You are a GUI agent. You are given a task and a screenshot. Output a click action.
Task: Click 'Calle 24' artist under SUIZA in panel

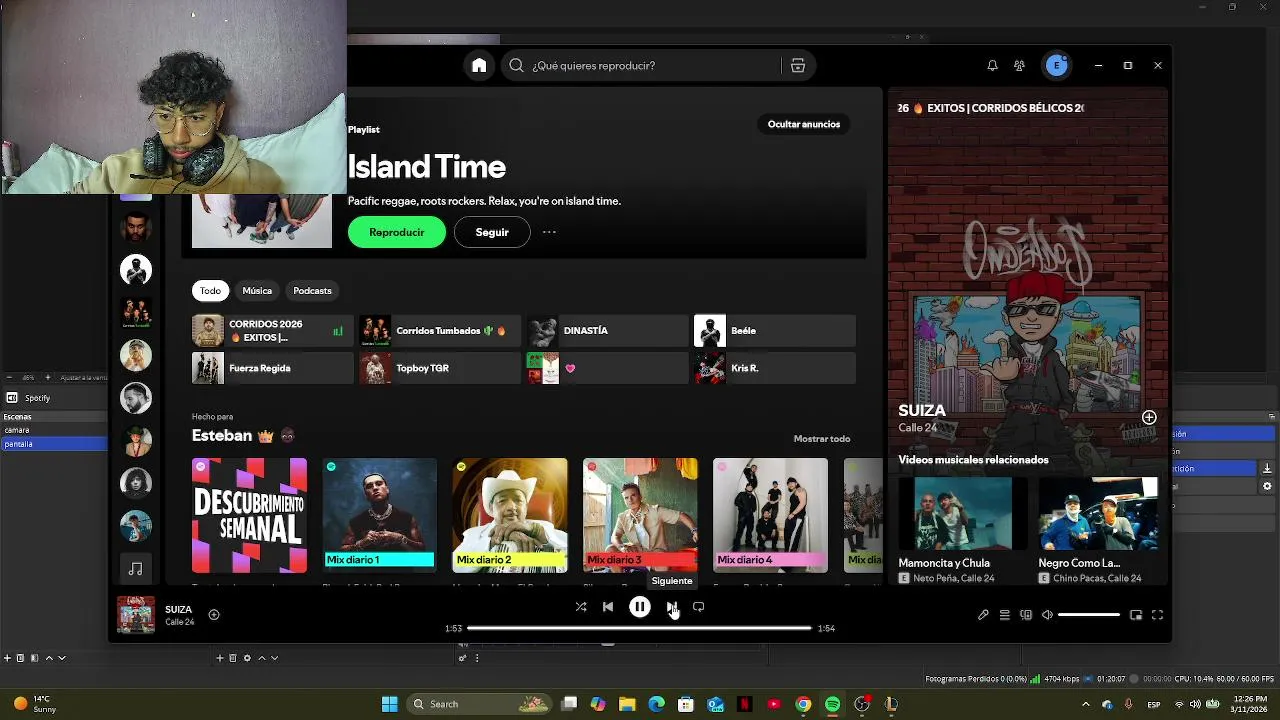[917, 428]
